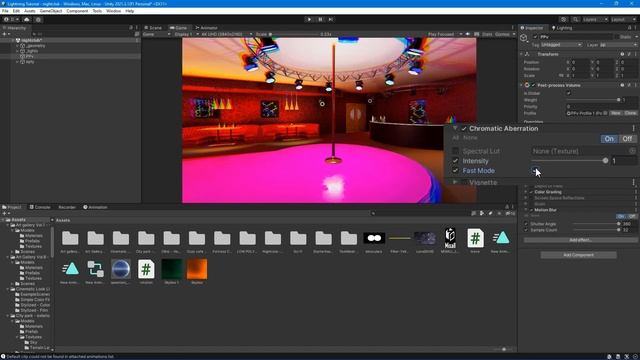Switch to the Animator tab

pyautogui.click(x=207, y=28)
